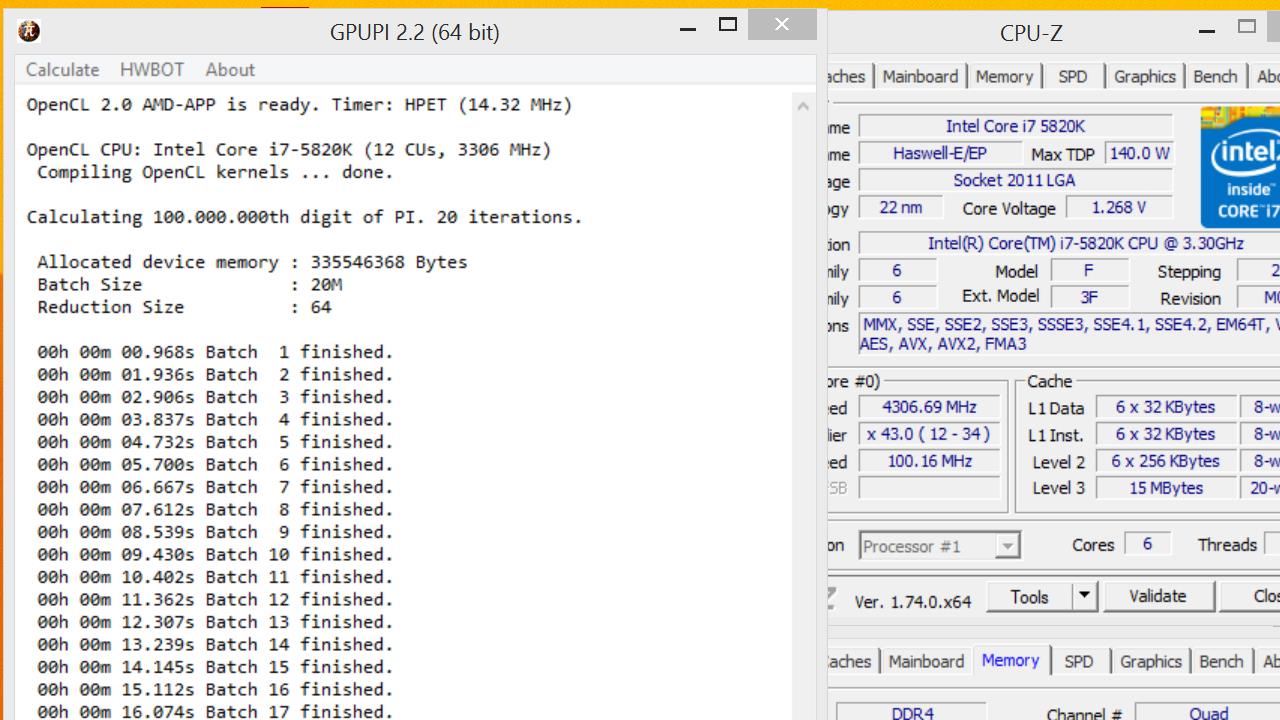Click the Intel Core i7 logo in CPU-Z

[x=1241, y=167]
